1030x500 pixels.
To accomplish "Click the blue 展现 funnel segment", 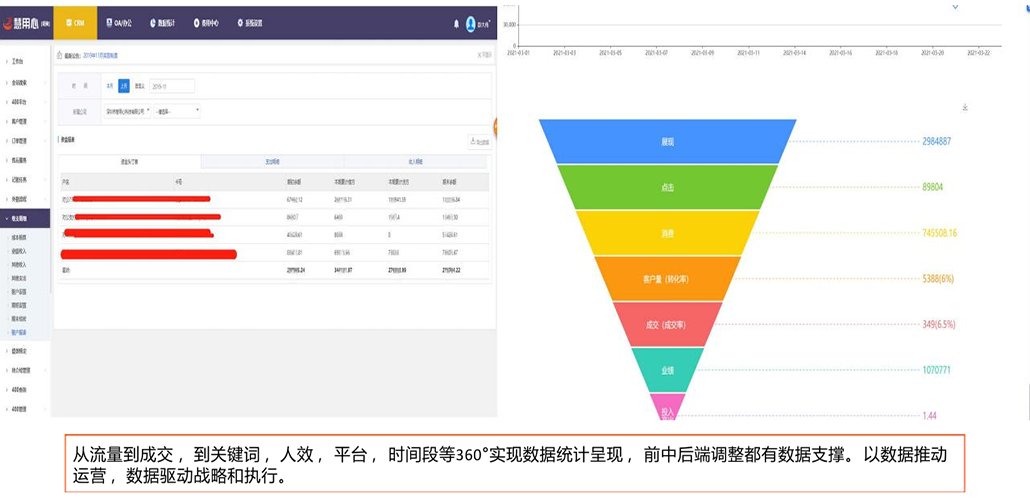I will click(667, 142).
